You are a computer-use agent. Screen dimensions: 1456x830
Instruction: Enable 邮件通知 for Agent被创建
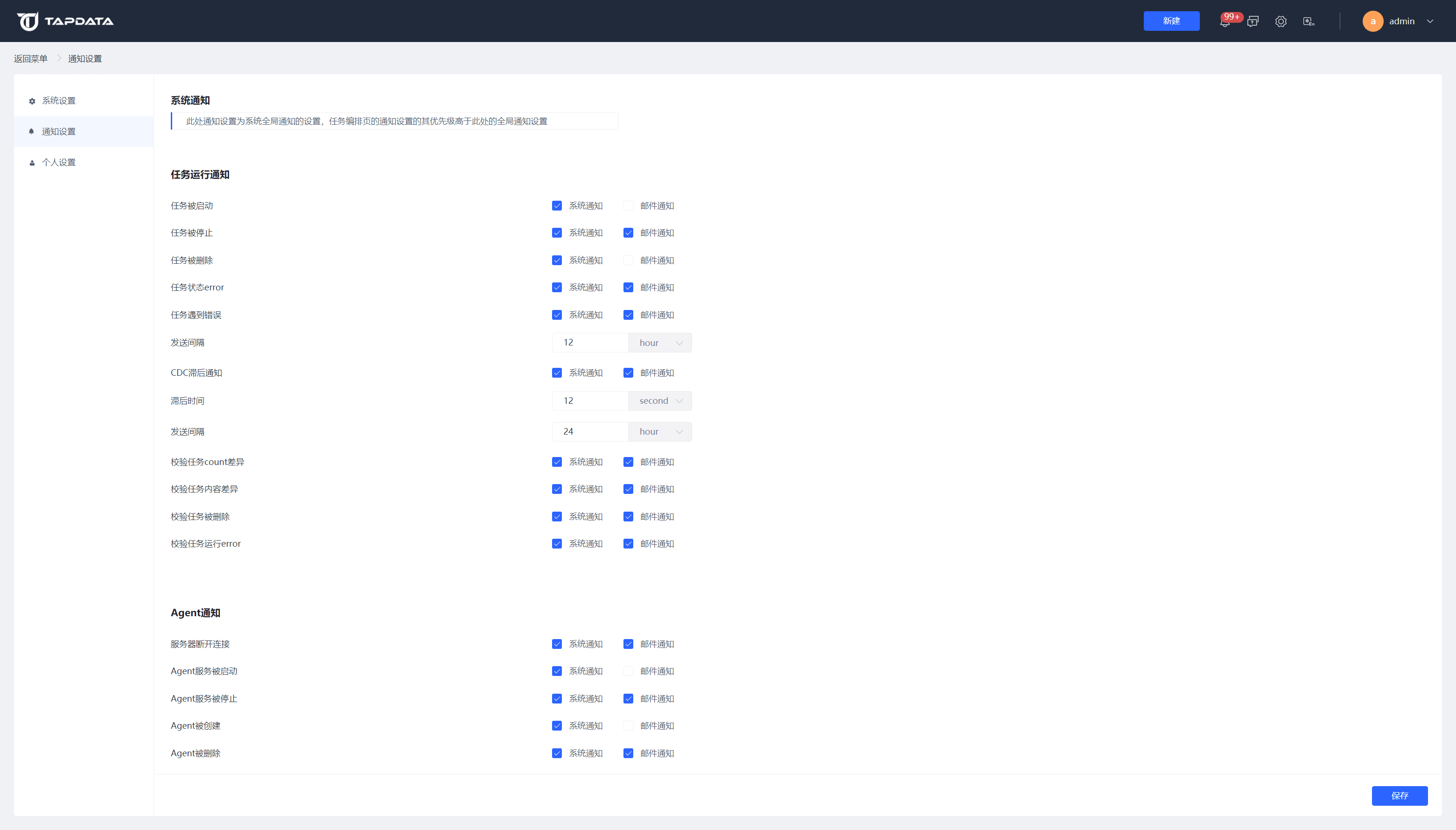(x=628, y=726)
